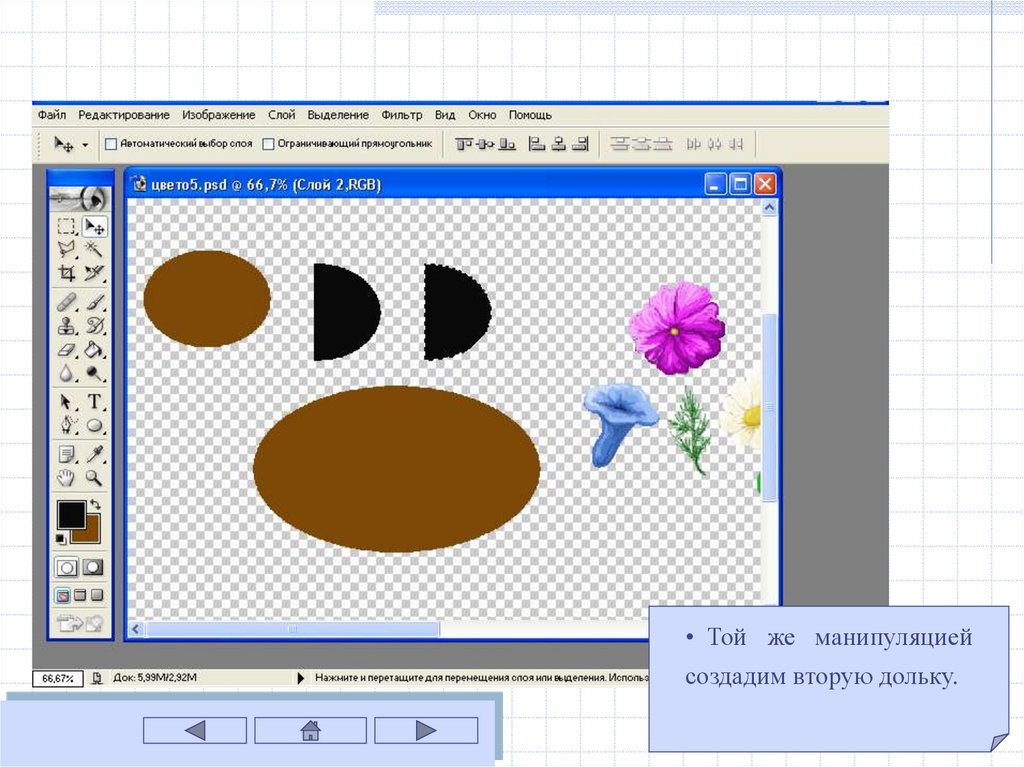Open the Слой menu
This screenshot has width=1024, height=767.
281,115
